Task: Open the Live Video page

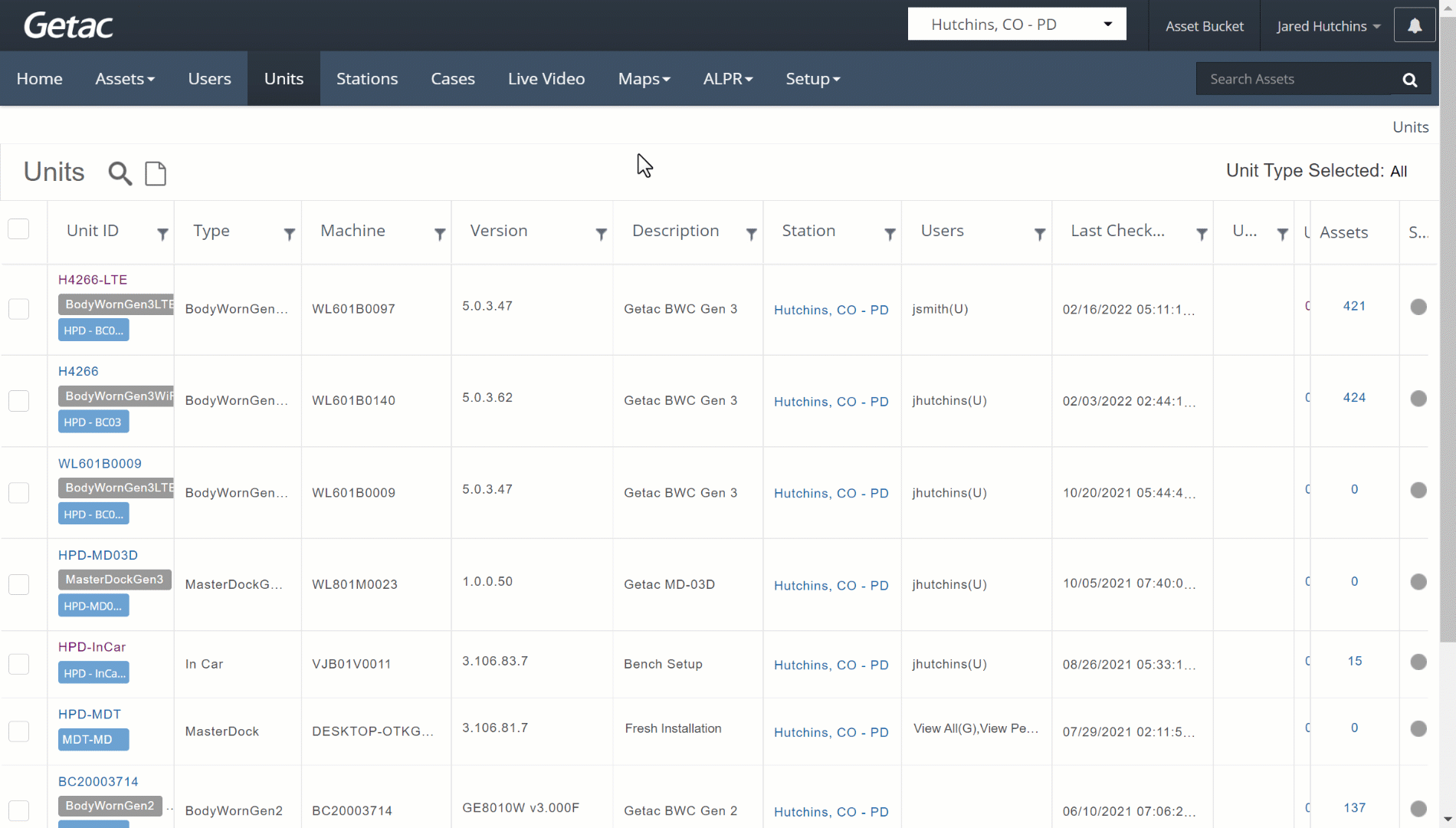Action: [546, 79]
